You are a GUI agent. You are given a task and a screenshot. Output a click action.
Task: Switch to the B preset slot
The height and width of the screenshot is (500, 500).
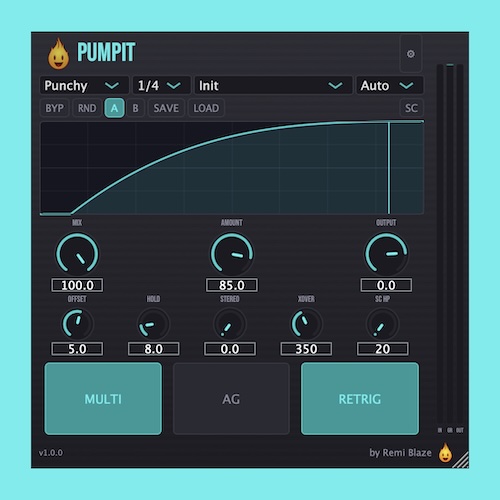(135, 108)
